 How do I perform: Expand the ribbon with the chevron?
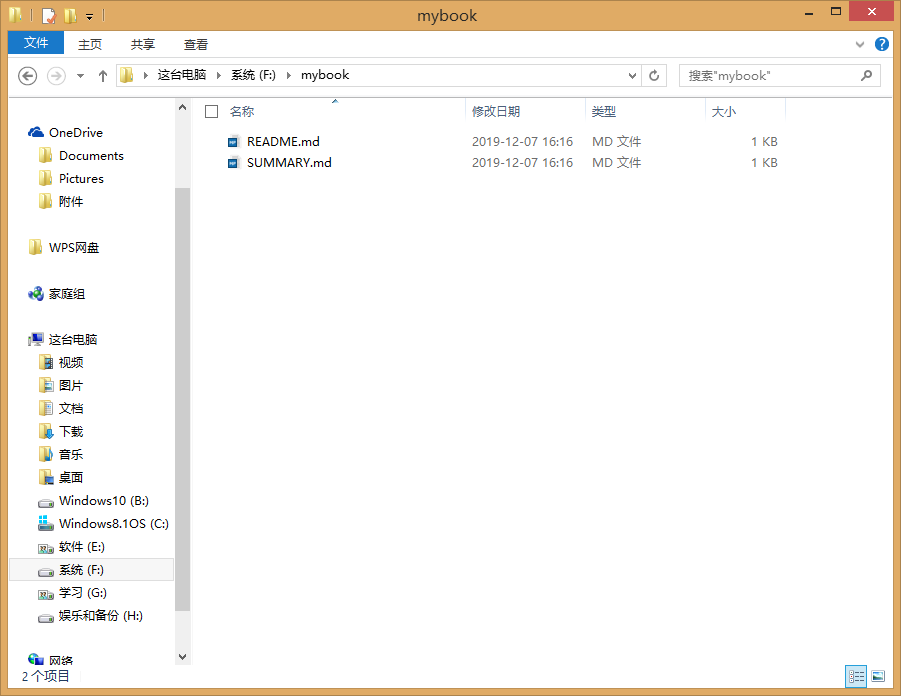click(860, 44)
